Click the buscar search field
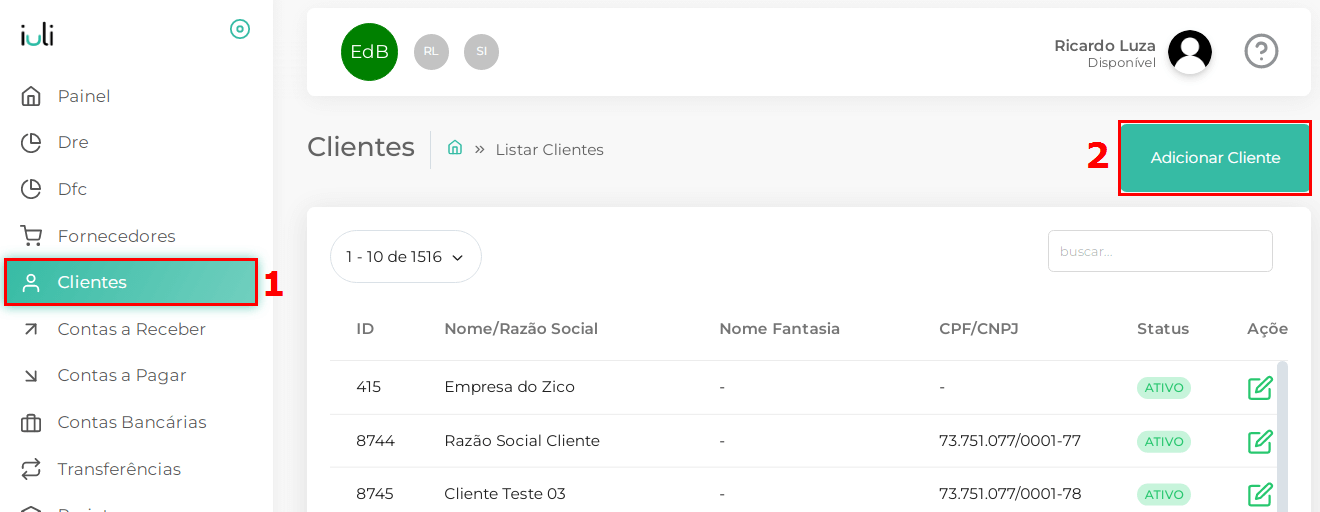 [1159, 251]
